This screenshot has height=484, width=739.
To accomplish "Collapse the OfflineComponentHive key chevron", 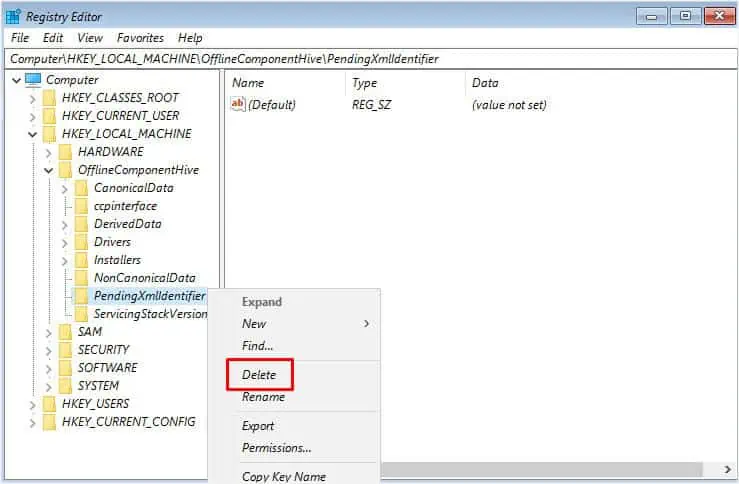I will [x=49, y=170].
